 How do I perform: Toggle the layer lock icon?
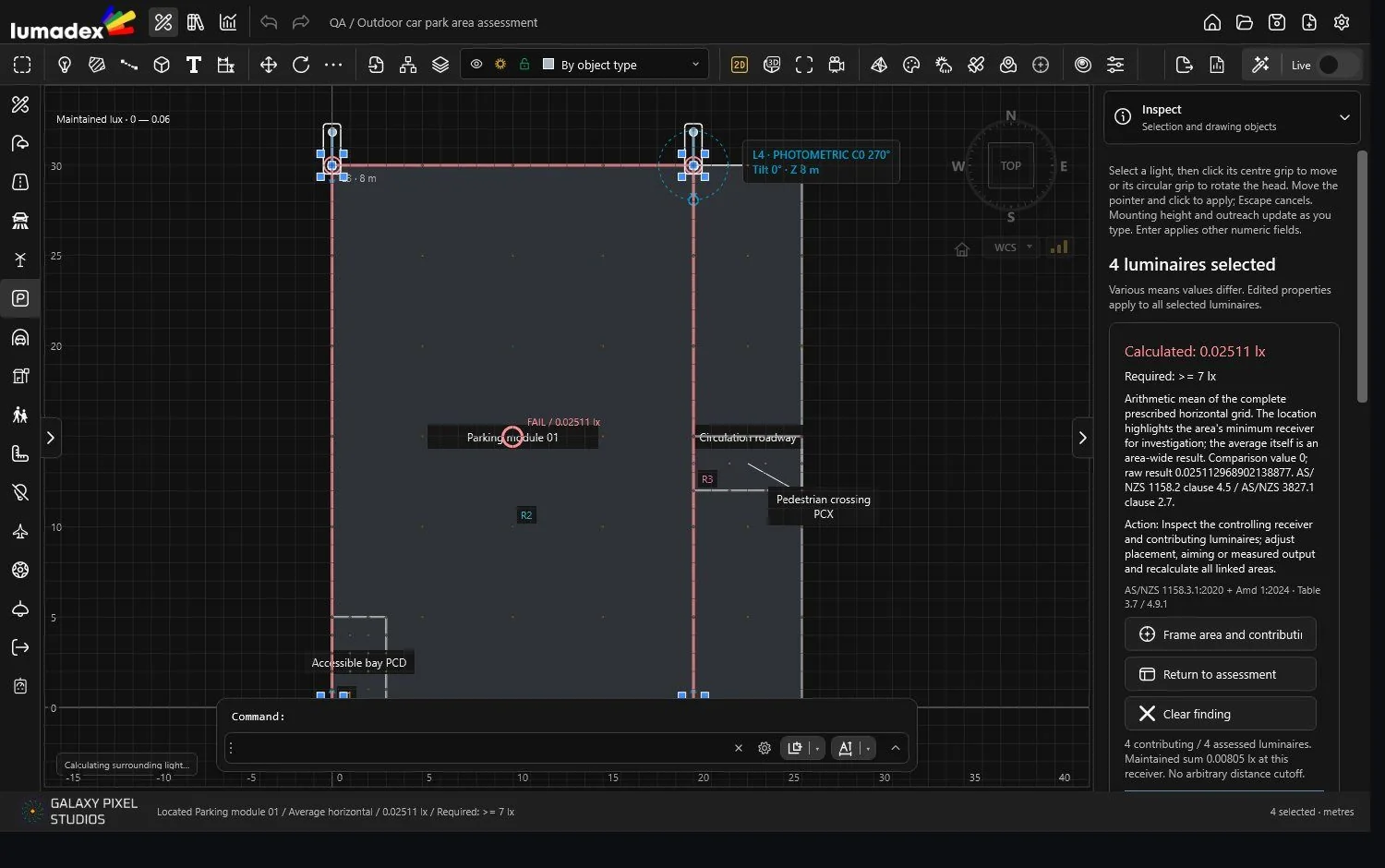pyautogui.click(x=524, y=65)
